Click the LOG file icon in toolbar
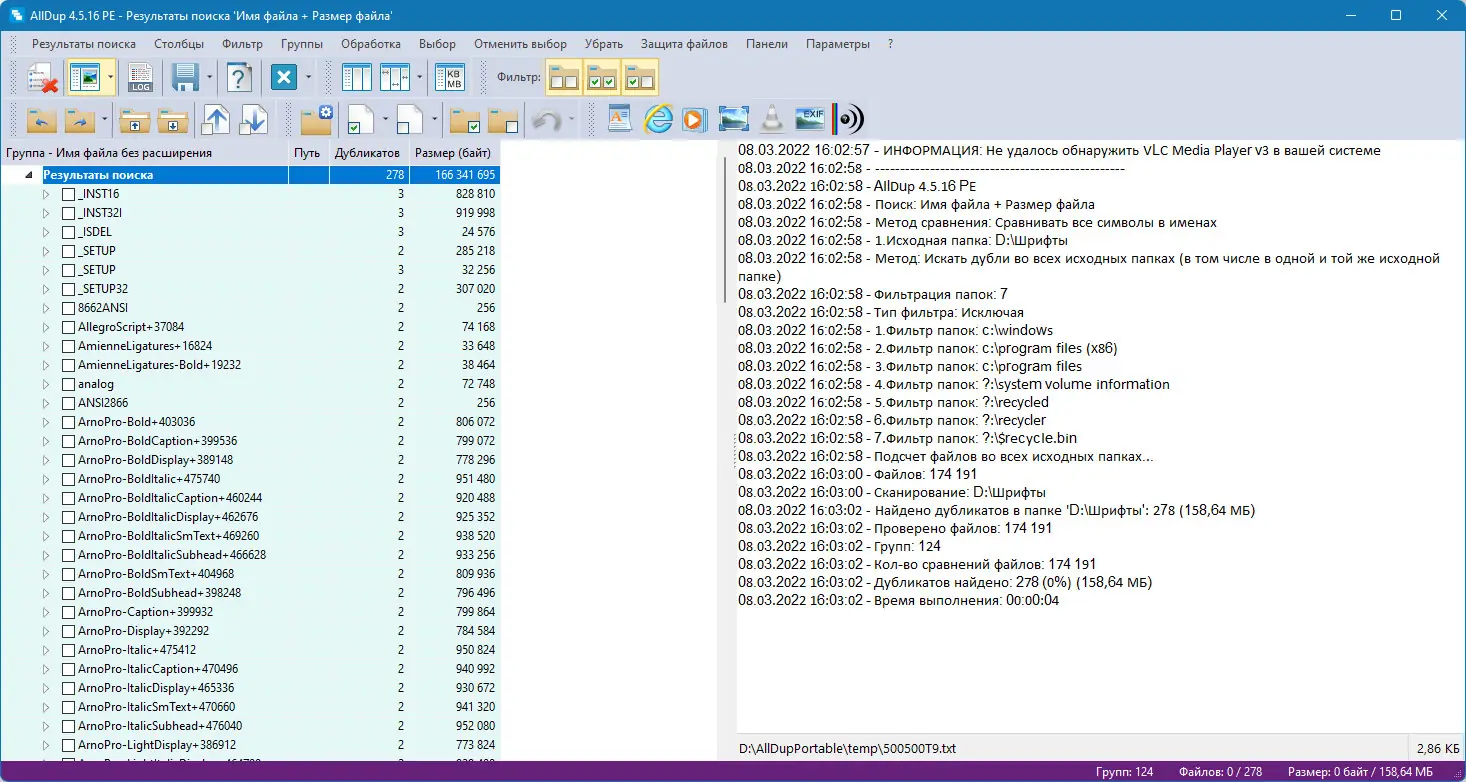Screen dimensions: 1466x782 pyautogui.click(x=139, y=78)
